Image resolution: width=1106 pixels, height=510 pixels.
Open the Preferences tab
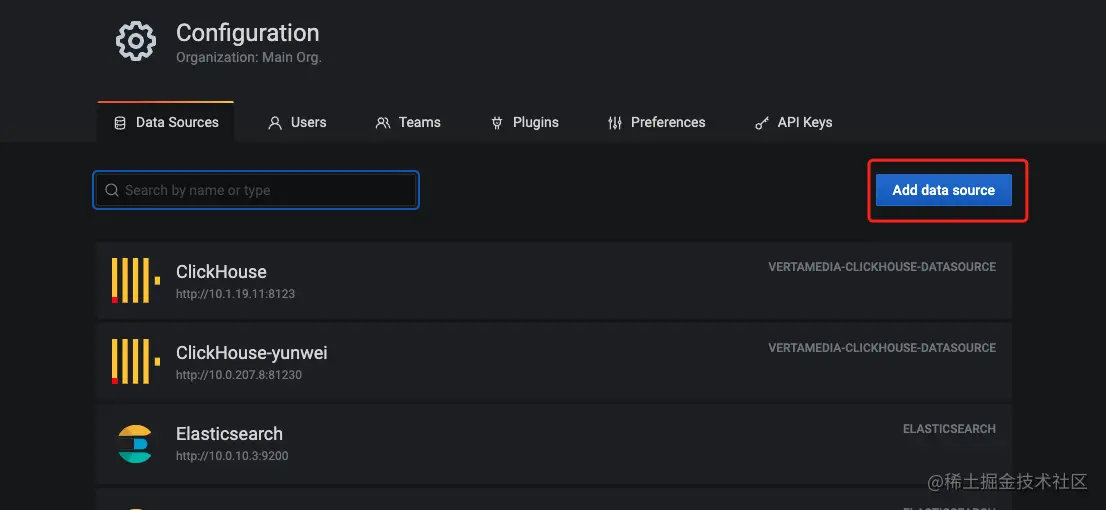pos(657,122)
